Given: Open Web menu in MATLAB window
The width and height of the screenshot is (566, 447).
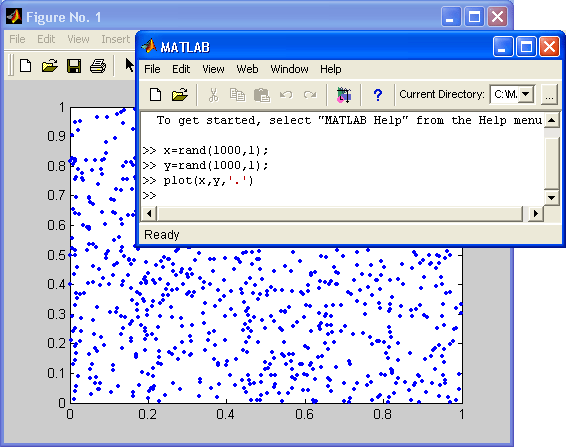Looking at the screenshot, I should click(247, 69).
